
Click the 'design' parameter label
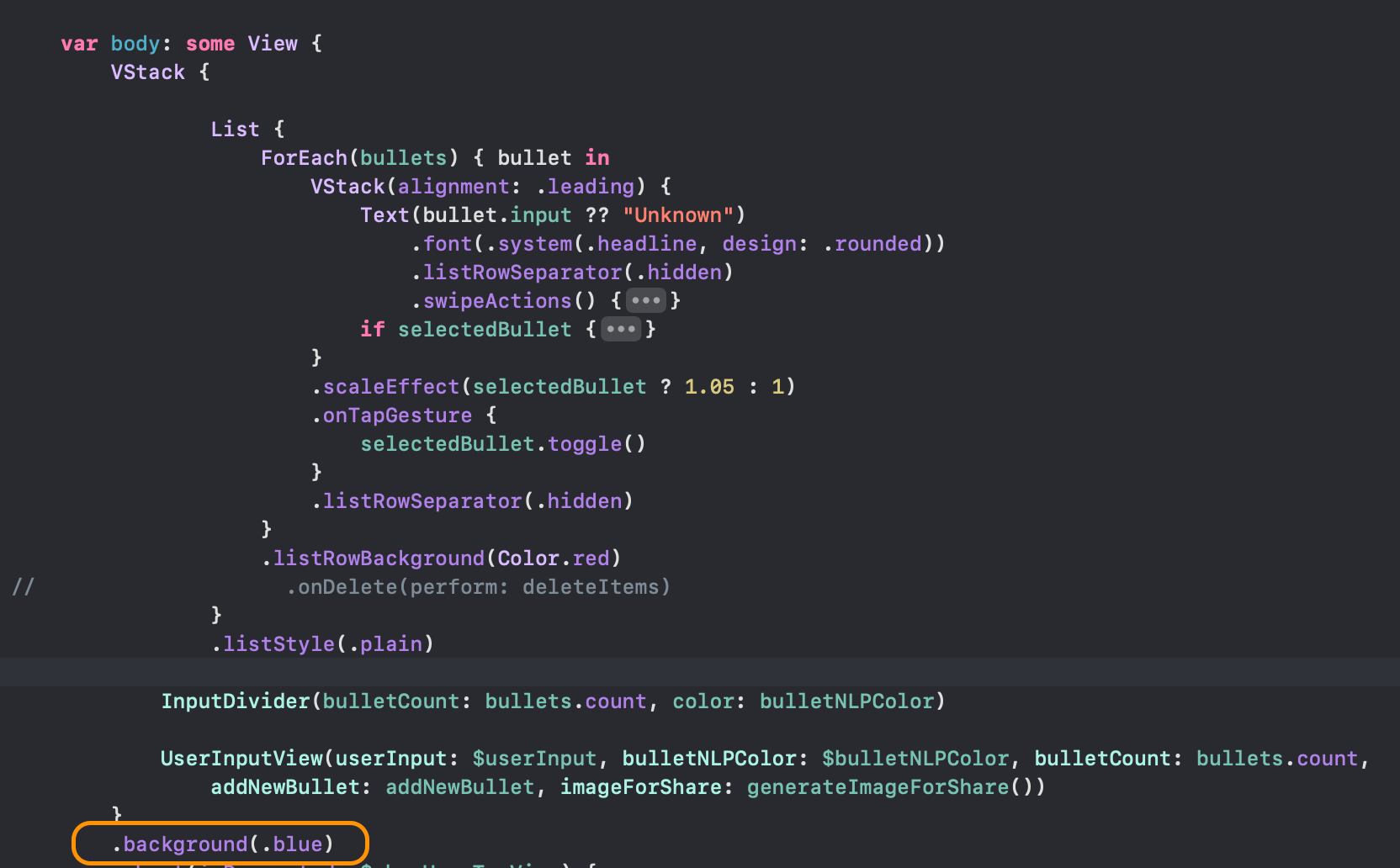pyautogui.click(x=760, y=244)
